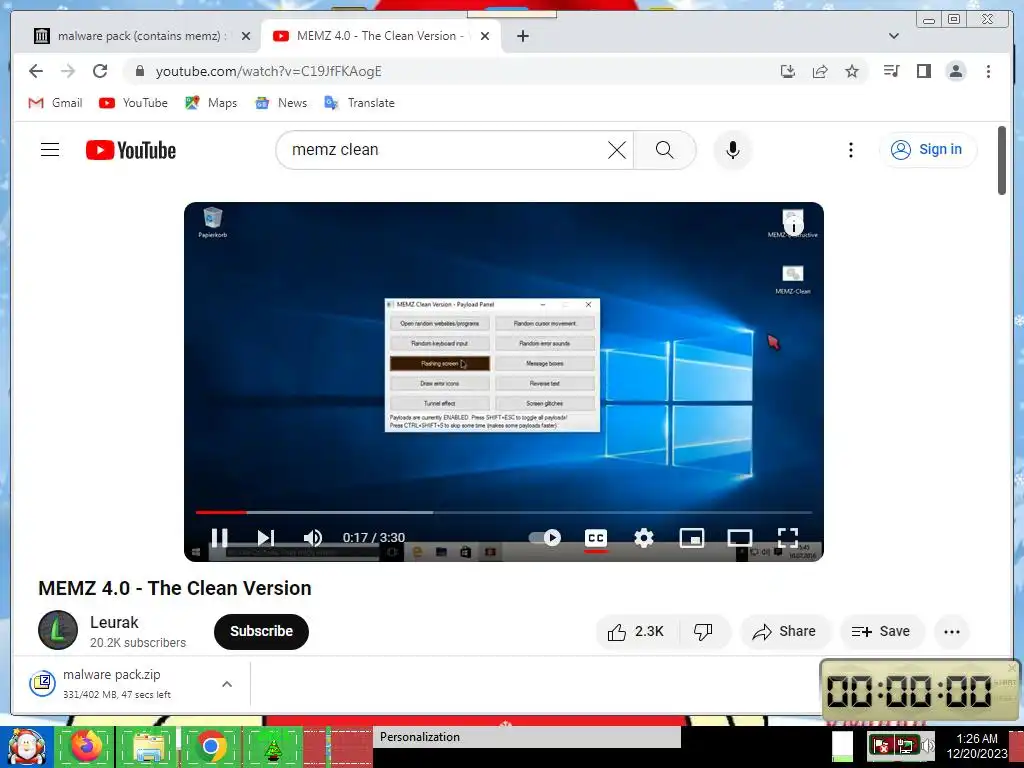The image size is (1024, 768).
Task: Expand malware pack.zip download options
Action: [x=227, y=684]
